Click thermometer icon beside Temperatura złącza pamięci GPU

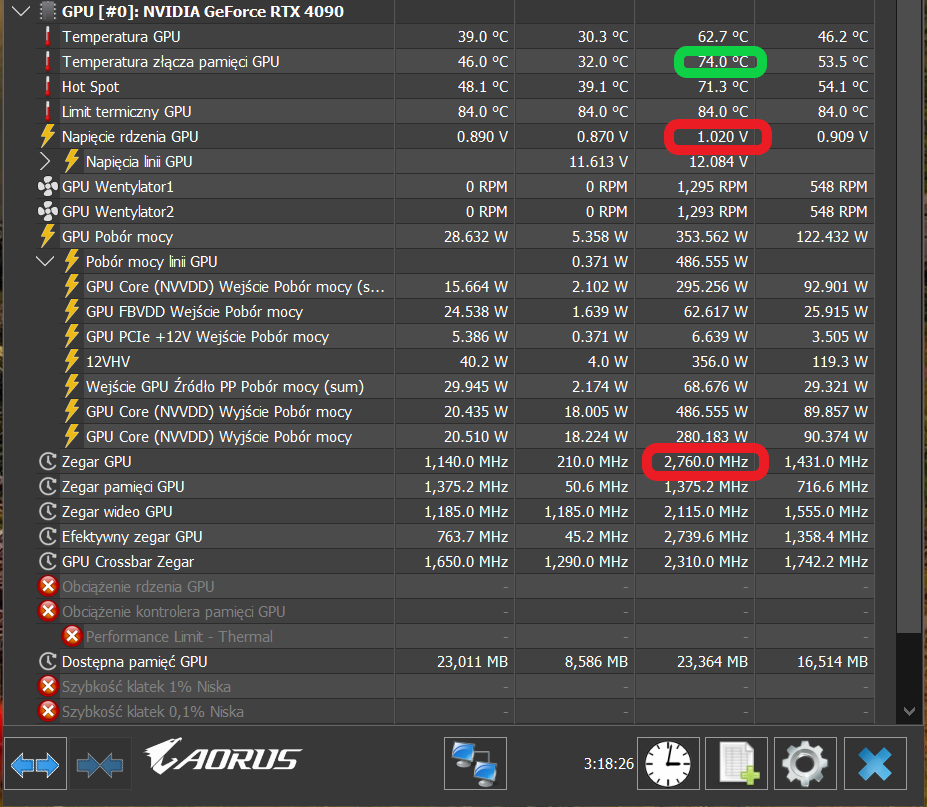click(x=48, y=61)
